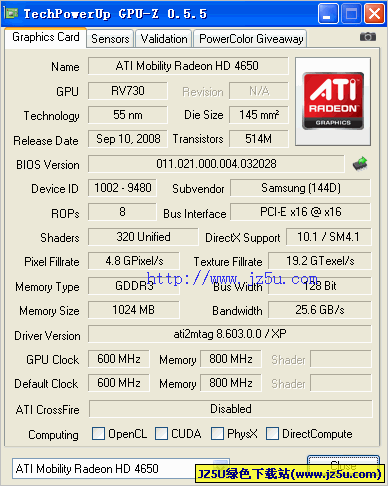
Task: Click the Pixel Fillrate value 4.8 GPixel/s
Action: pyautogui.click(x=134, y=261)
